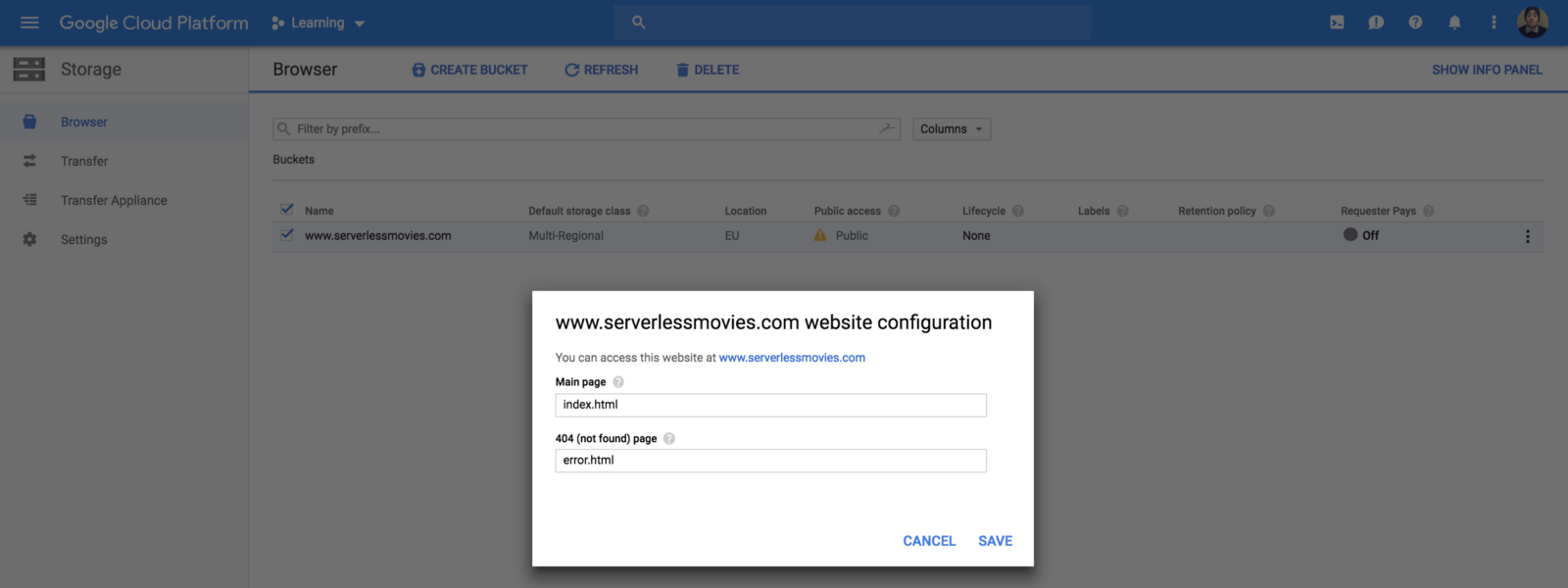Open the row's three-dot actions menu
The width and height of the screenshot is (1568, 588).
click(1527, 236)
